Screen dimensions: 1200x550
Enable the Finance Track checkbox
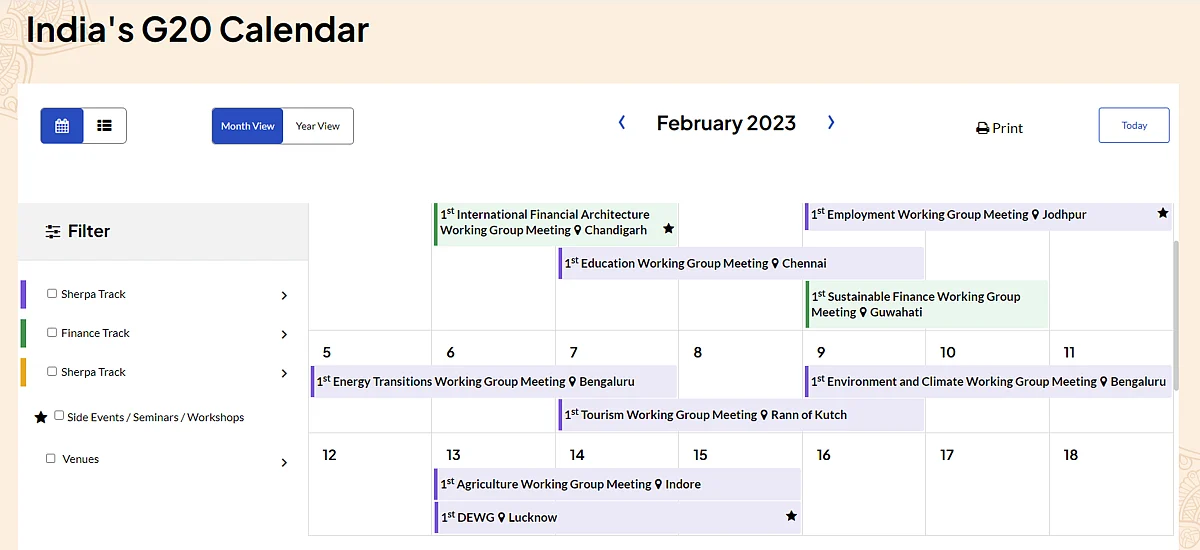pos(52,333)
